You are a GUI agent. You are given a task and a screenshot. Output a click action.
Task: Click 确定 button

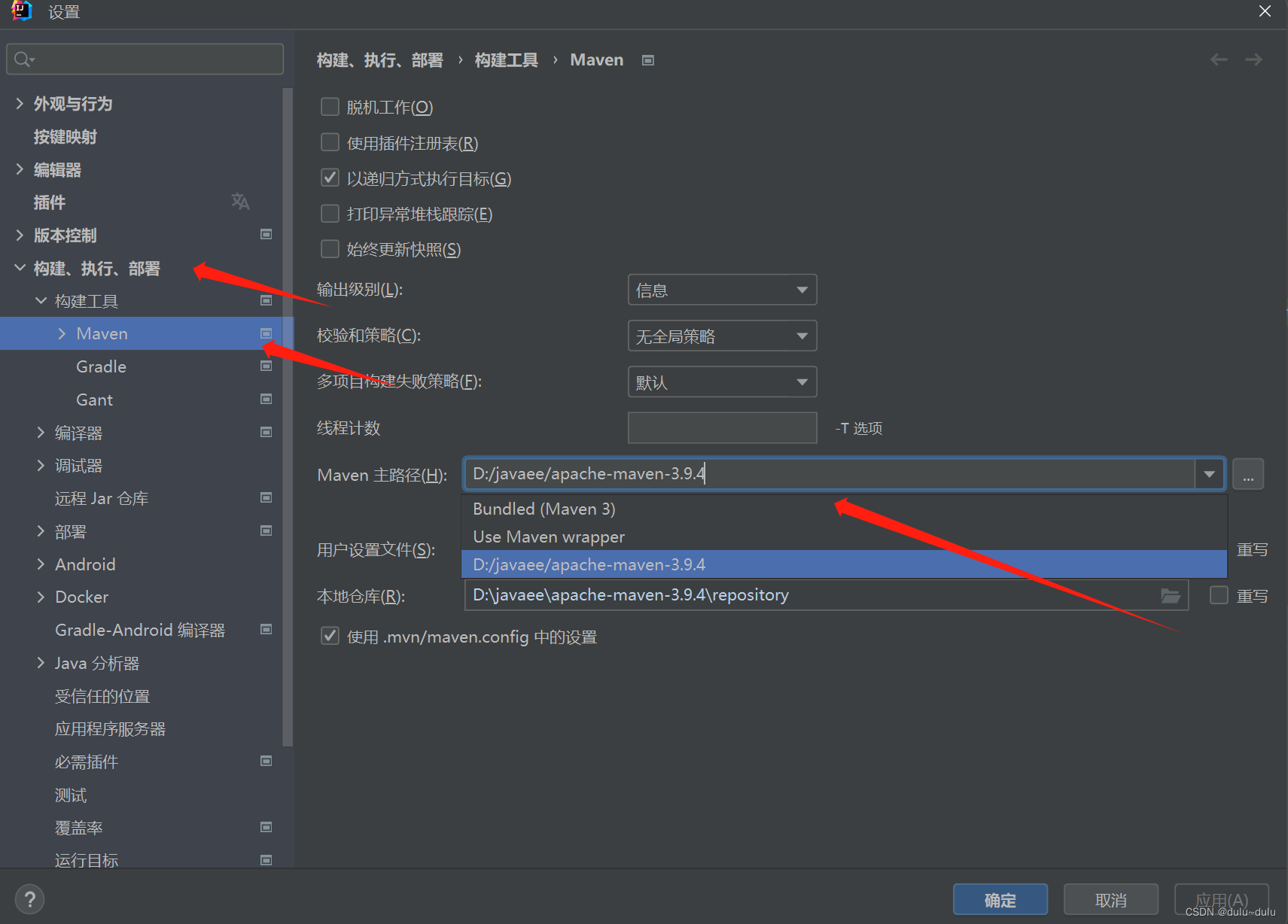(x=1000, y=899)
